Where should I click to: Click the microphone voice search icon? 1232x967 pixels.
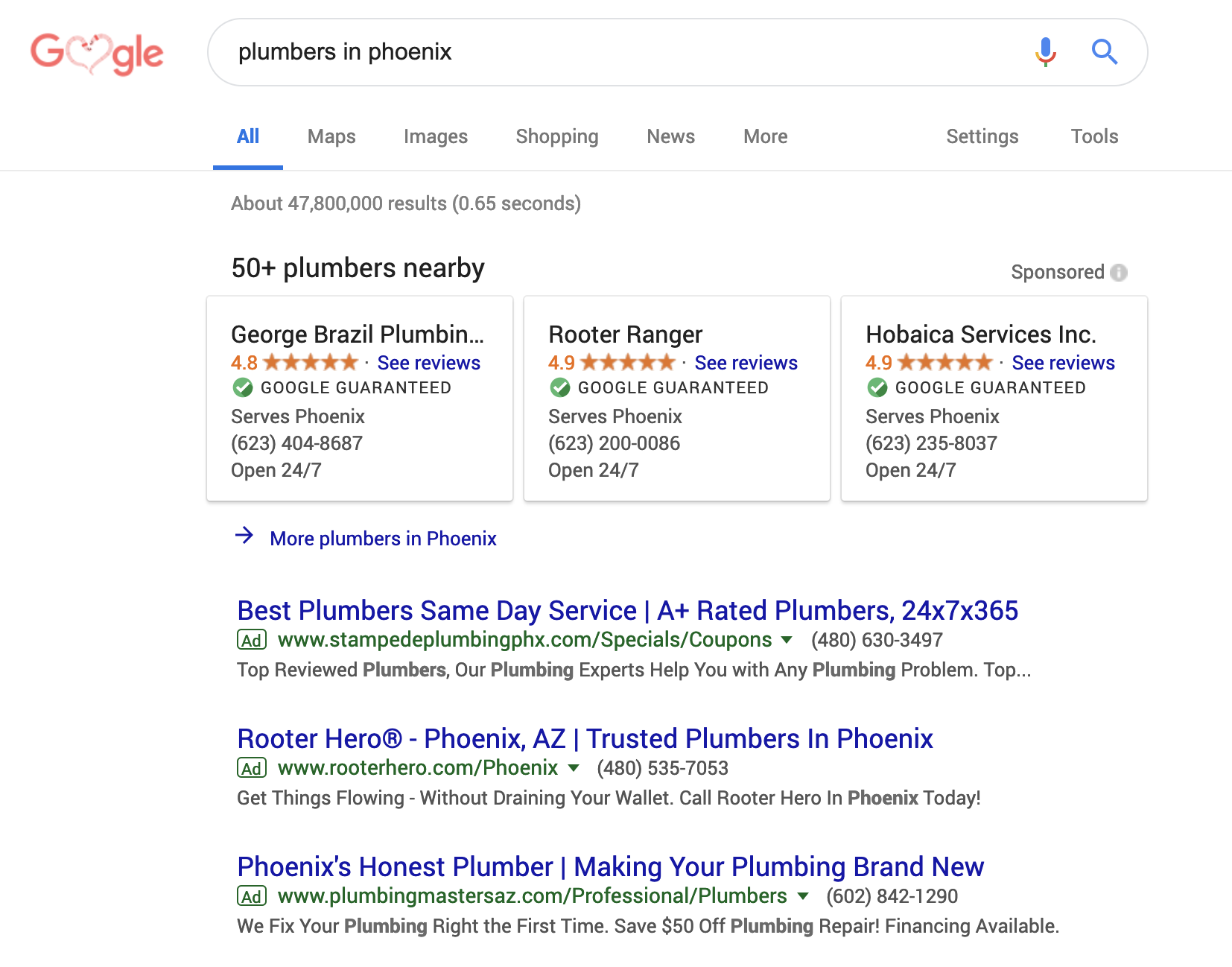[1046, 51]
